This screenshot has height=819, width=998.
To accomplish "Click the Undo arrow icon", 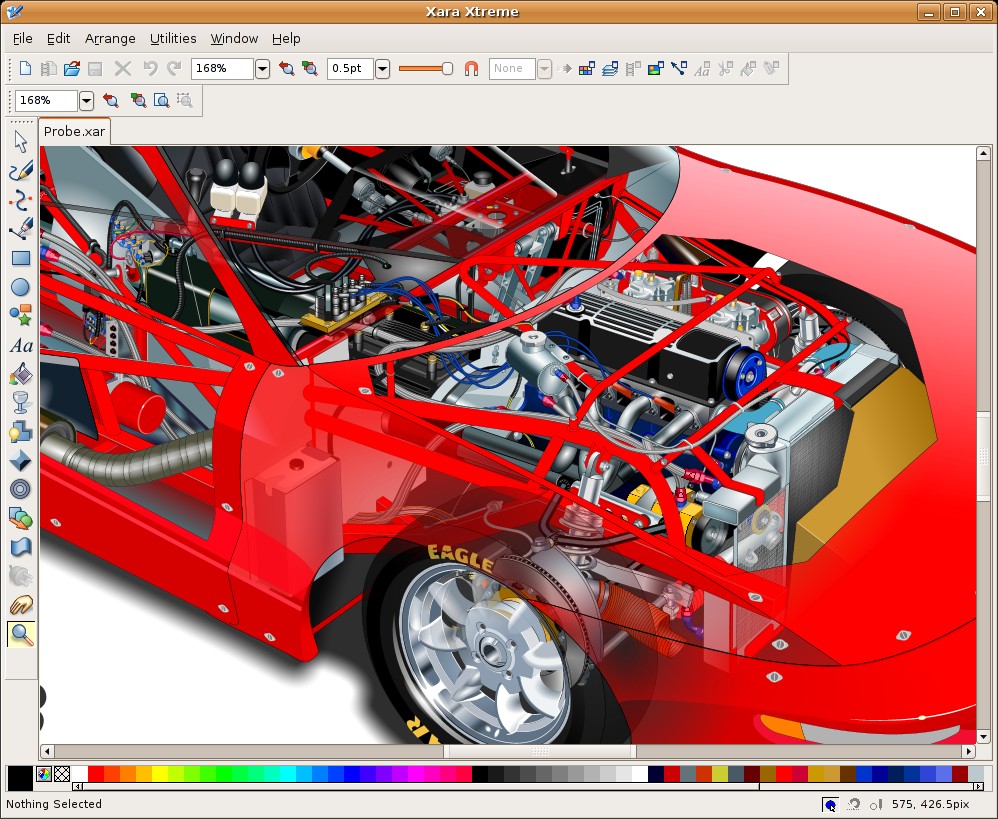I will pos(150,68).
